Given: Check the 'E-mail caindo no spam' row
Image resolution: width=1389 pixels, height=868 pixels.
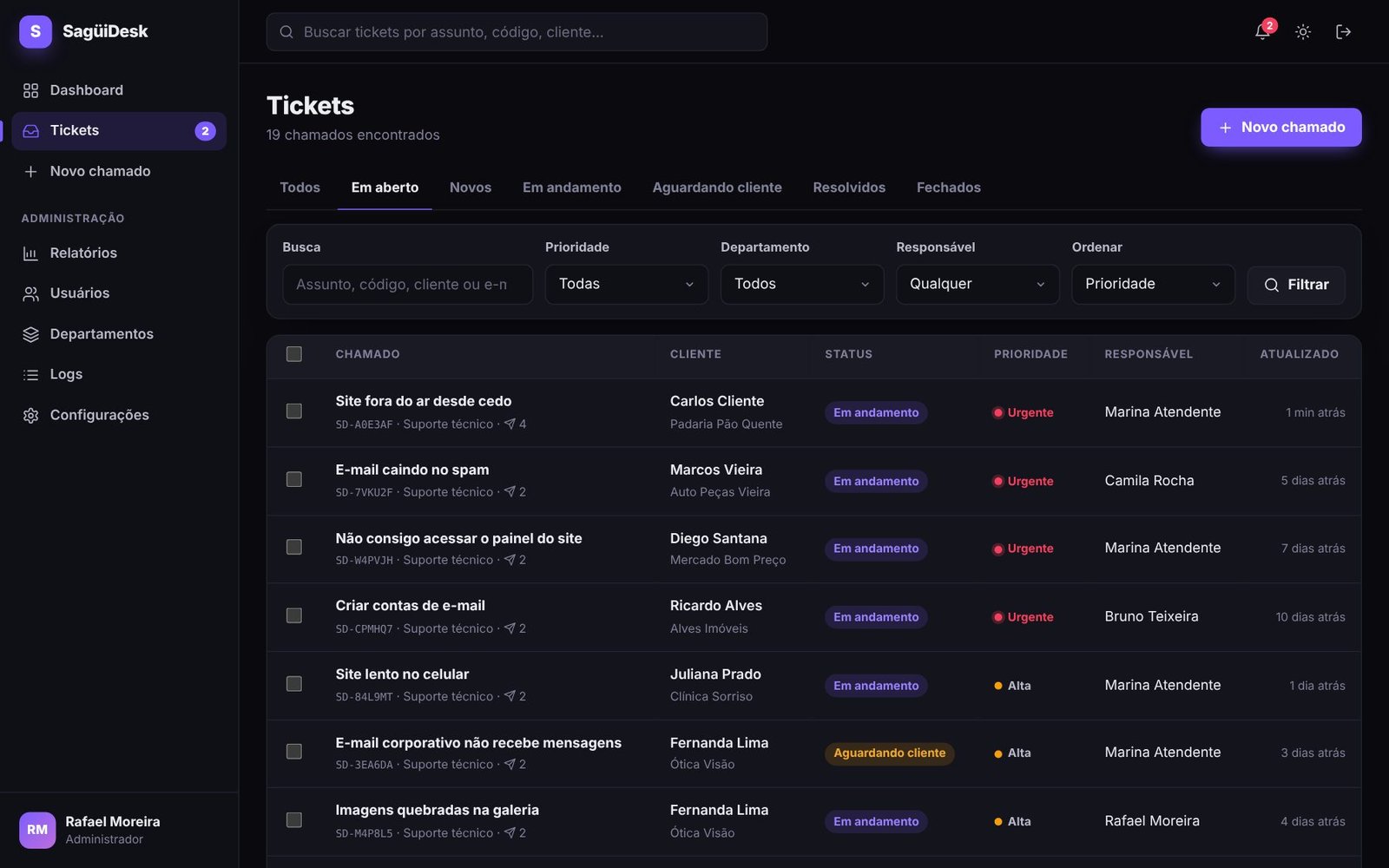Looking at the screenshot, I should (x=294, y=480).
